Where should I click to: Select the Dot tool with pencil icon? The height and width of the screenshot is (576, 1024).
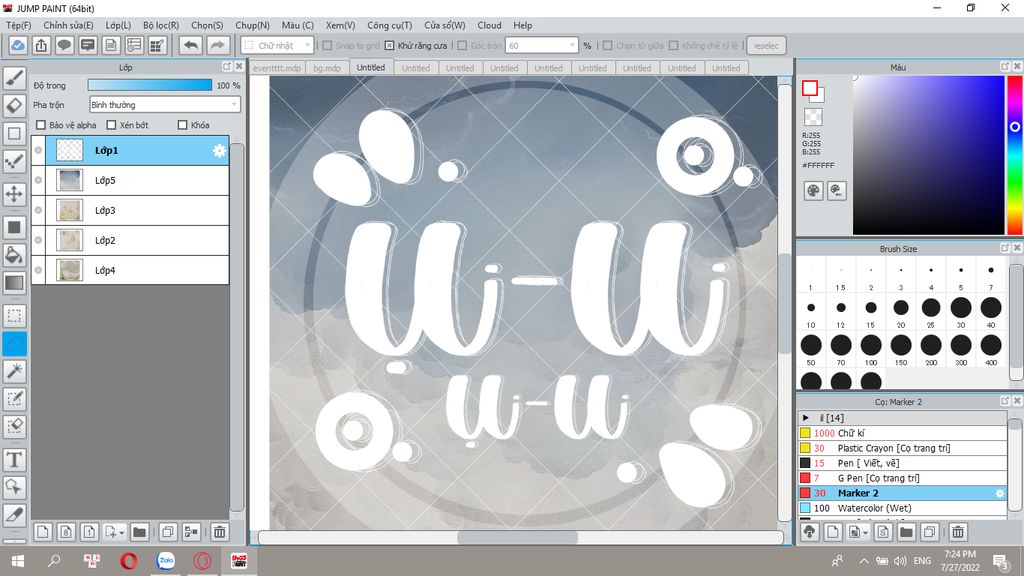click(x=14, y=161)
